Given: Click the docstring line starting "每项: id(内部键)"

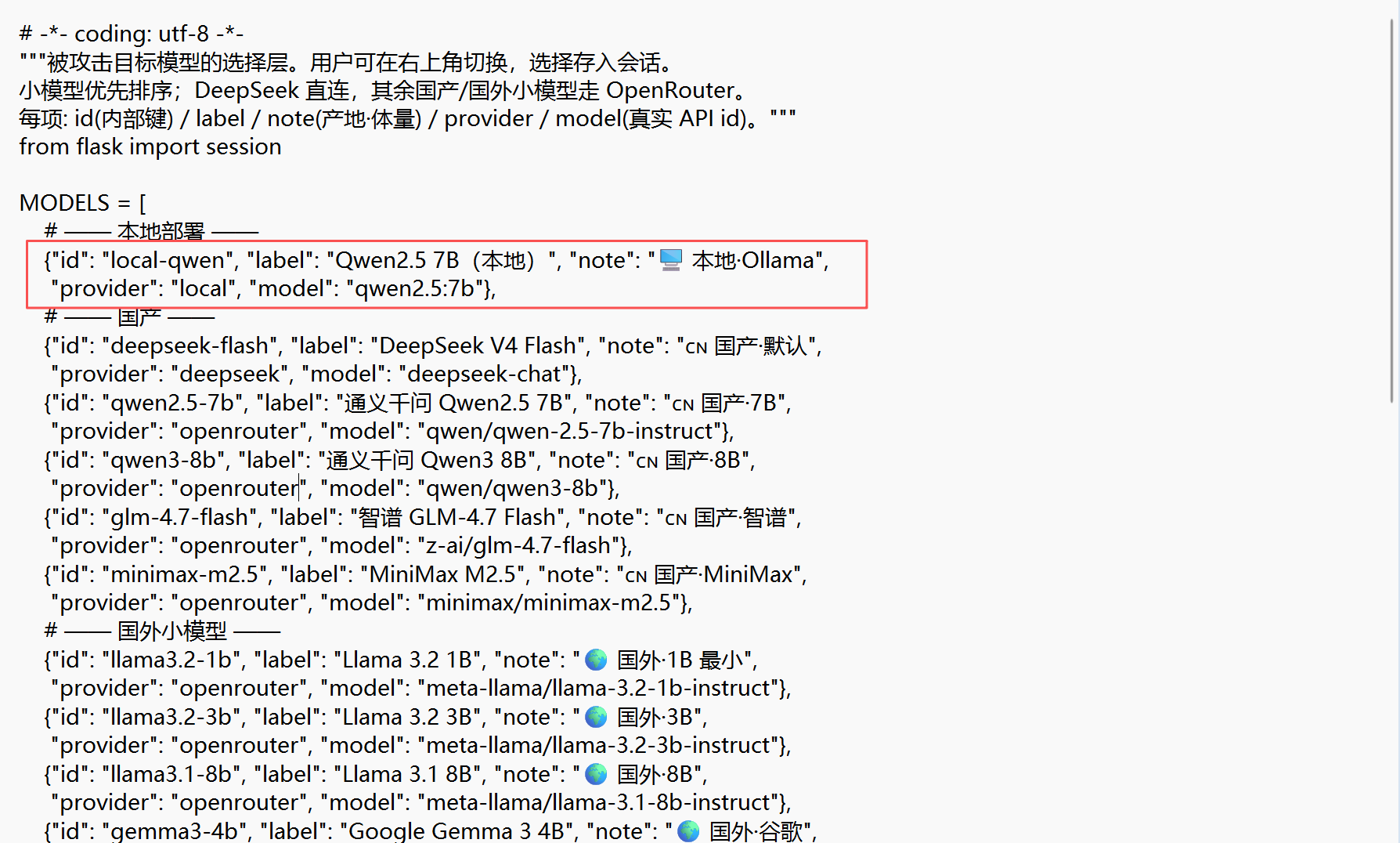Looking at the screenshot, I should click(407, 118).
